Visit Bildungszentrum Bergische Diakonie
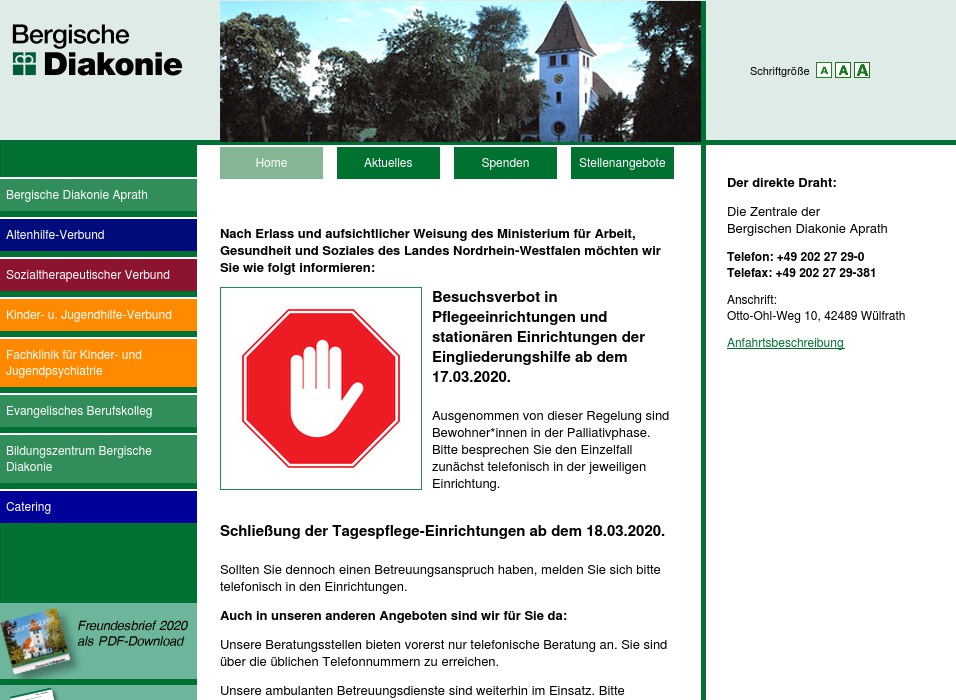Viewport: 956px width, 700px height. coord(79,459)
